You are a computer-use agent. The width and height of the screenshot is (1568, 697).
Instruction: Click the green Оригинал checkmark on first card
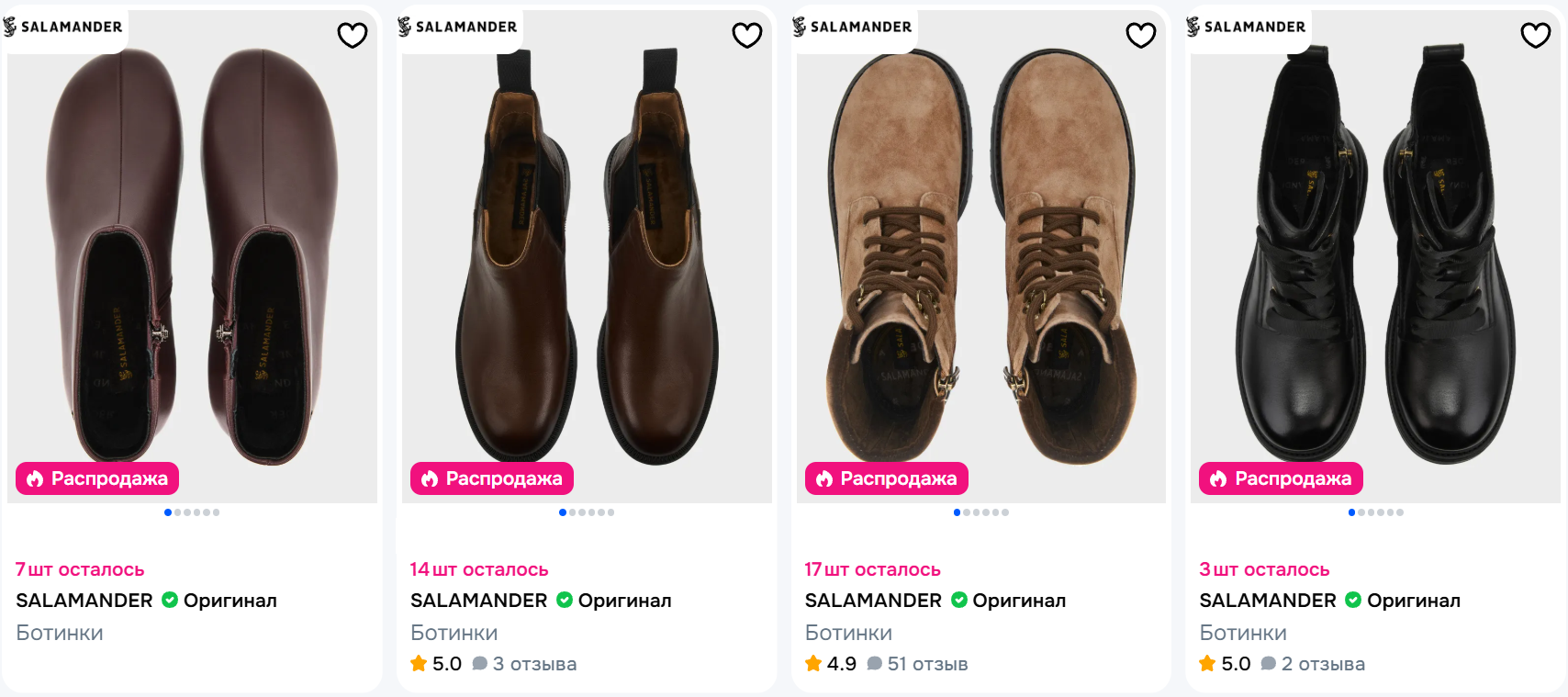170,600
